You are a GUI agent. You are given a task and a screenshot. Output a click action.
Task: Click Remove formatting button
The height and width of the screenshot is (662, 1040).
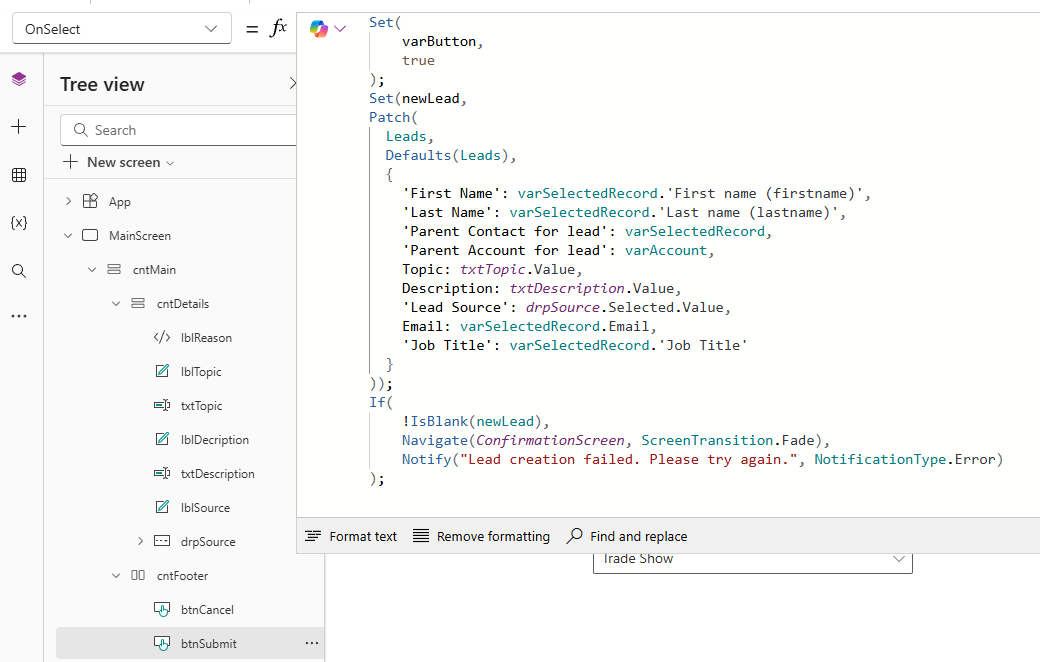tap(481, 537)
